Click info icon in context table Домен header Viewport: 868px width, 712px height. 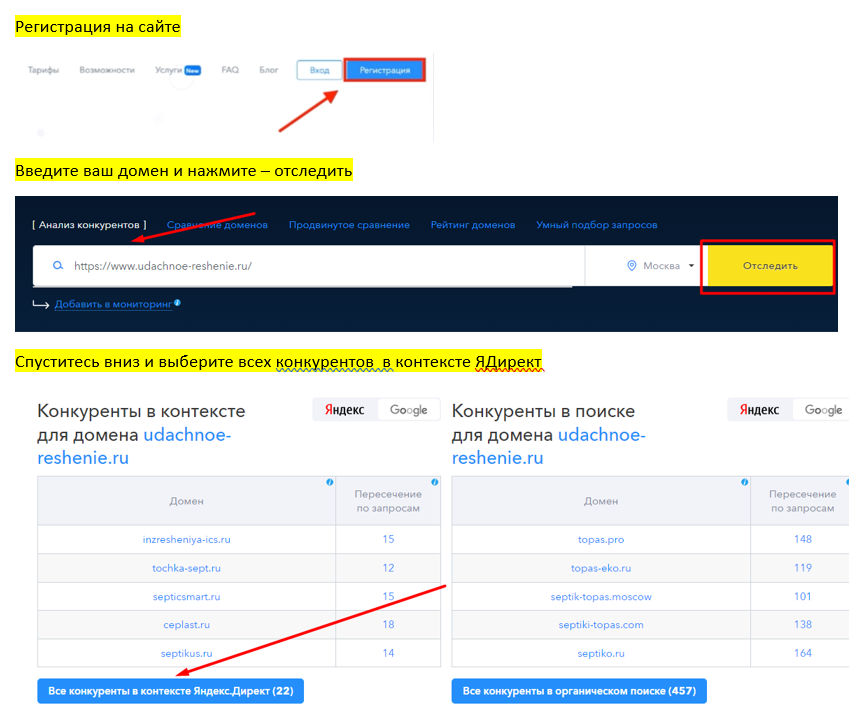(x=329, y=482)
